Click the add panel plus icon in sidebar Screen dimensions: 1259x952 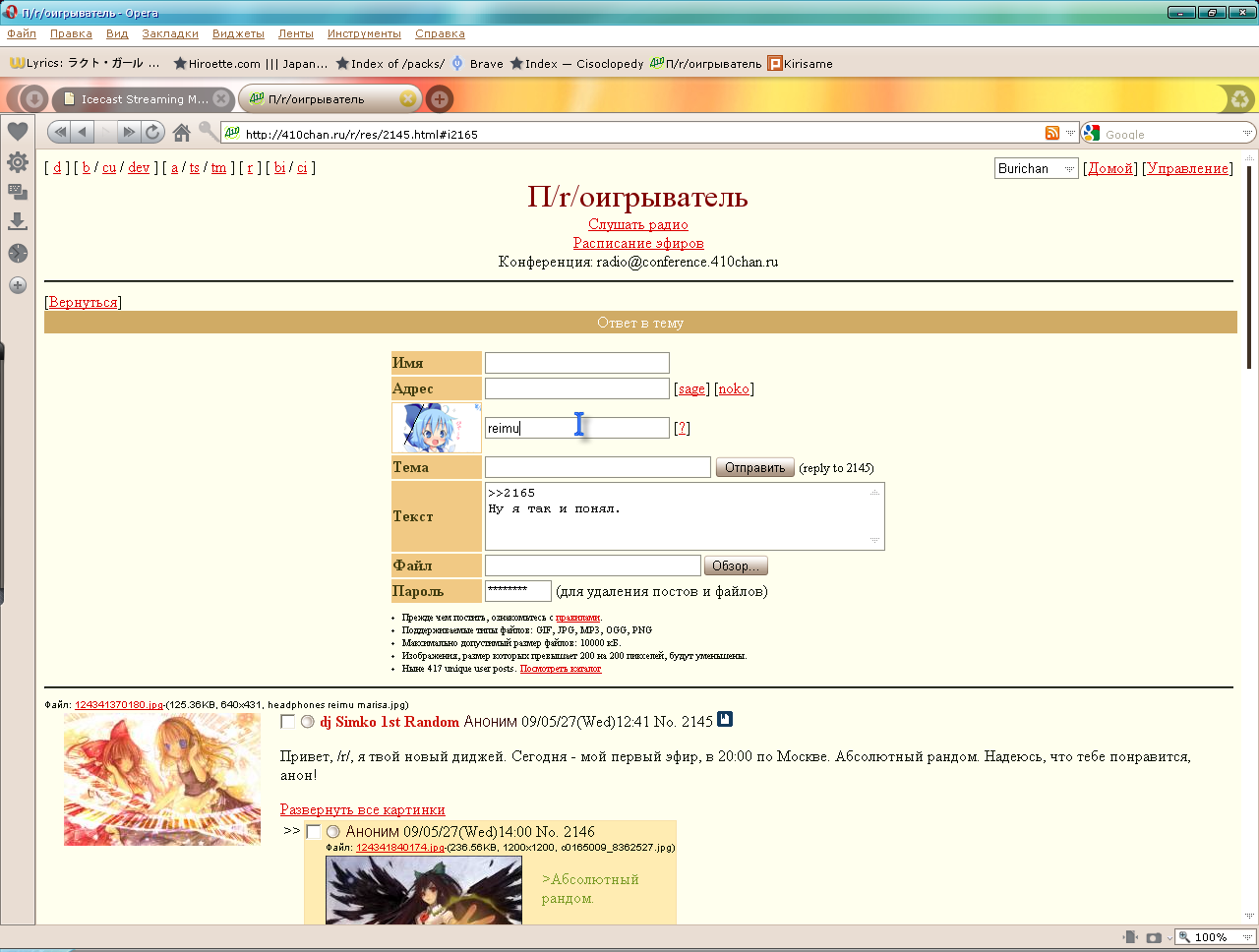pyautogui.click(x=18, y=285)
